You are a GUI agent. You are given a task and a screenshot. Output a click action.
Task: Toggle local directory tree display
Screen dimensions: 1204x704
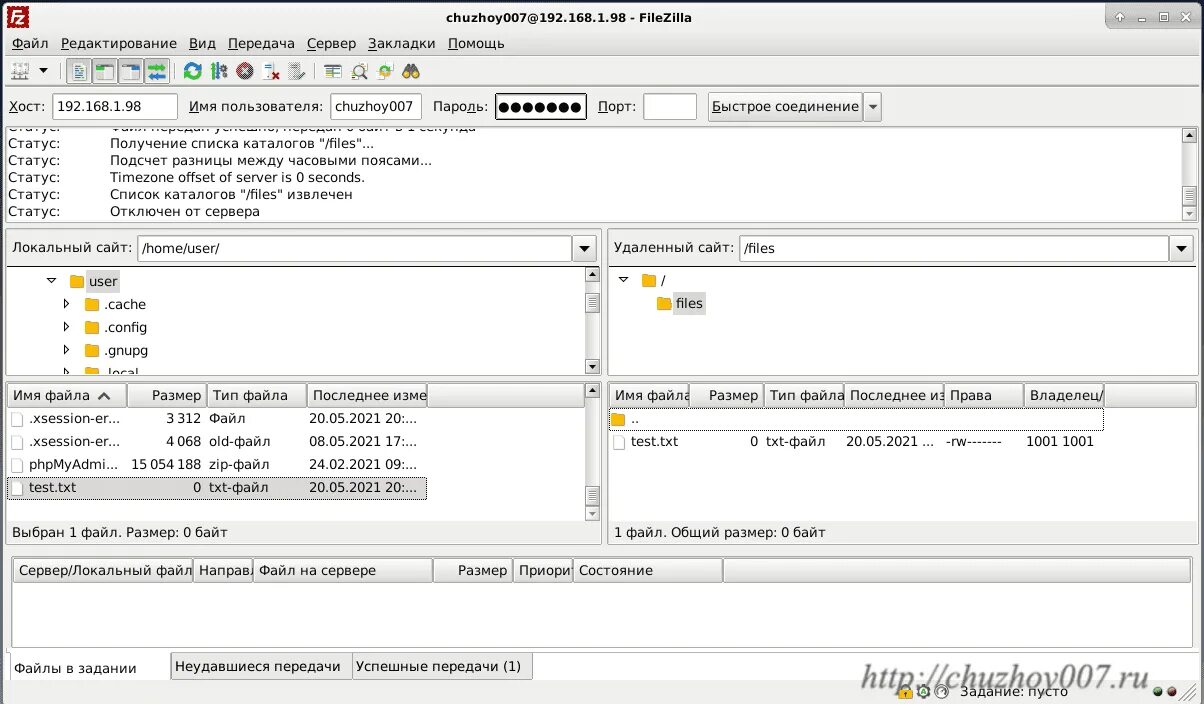point(105,71)
